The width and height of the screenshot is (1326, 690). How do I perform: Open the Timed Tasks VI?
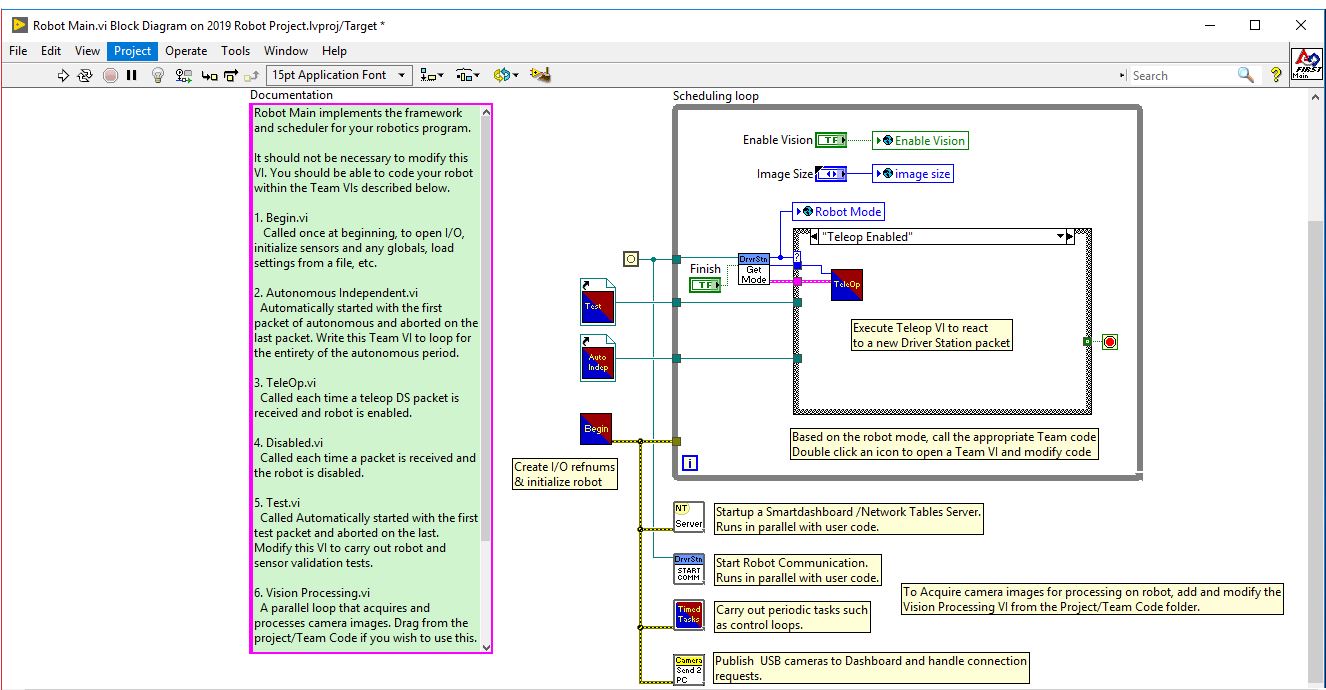(x=690, y=615)
